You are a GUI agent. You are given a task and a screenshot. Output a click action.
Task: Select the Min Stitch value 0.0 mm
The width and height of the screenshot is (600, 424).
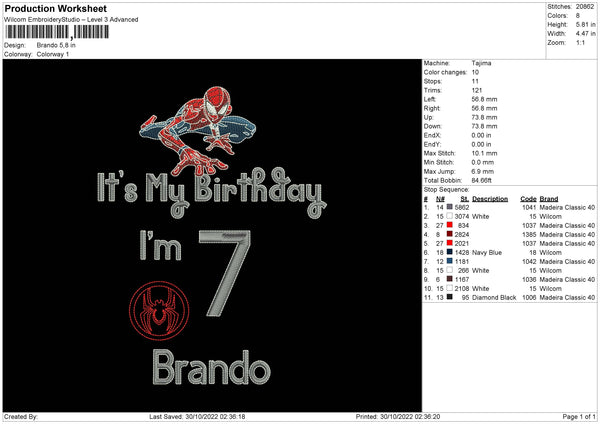[483, 162]
